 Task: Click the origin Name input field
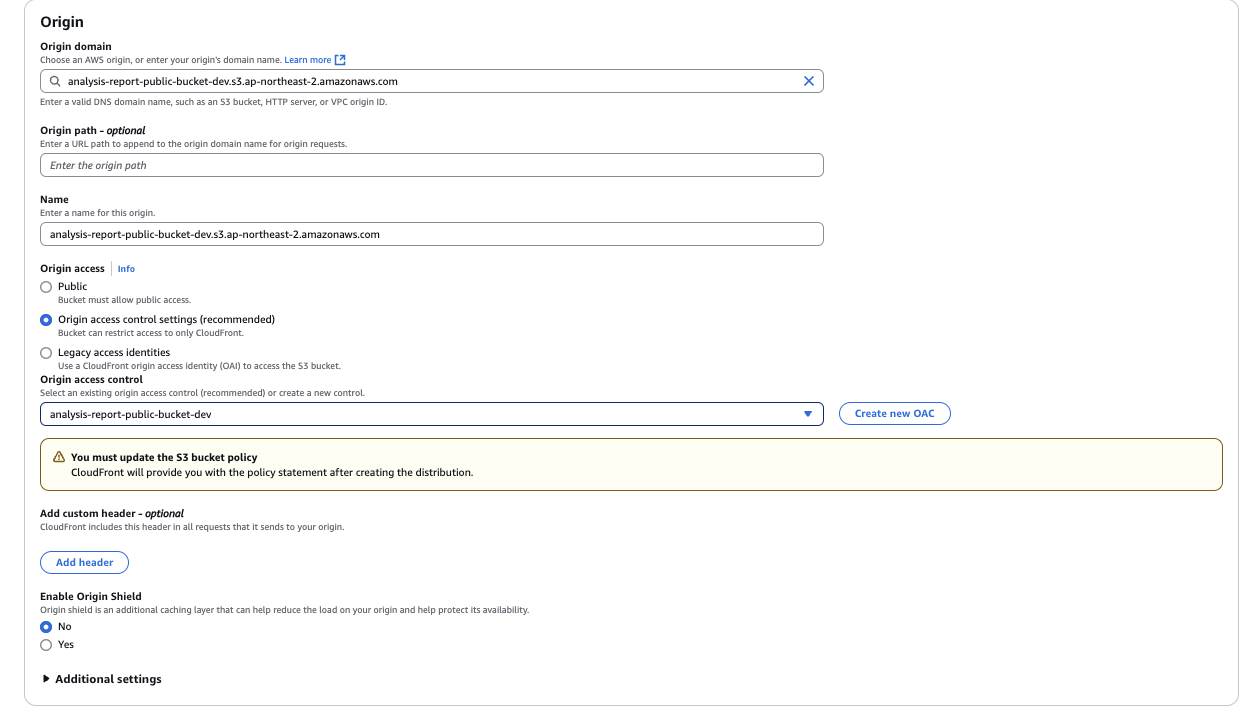(432, 234)
